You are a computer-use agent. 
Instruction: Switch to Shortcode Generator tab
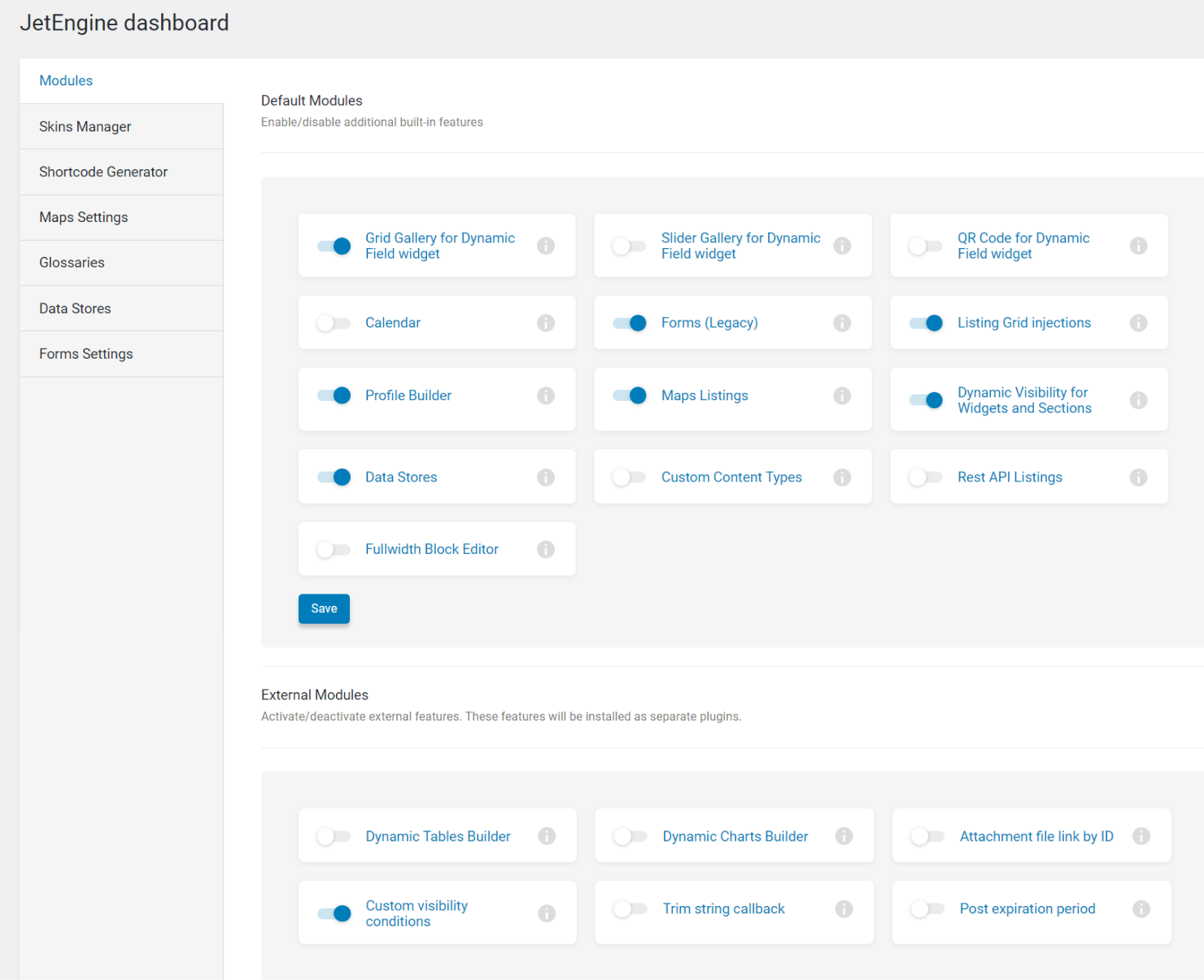[x=103, y=172]
